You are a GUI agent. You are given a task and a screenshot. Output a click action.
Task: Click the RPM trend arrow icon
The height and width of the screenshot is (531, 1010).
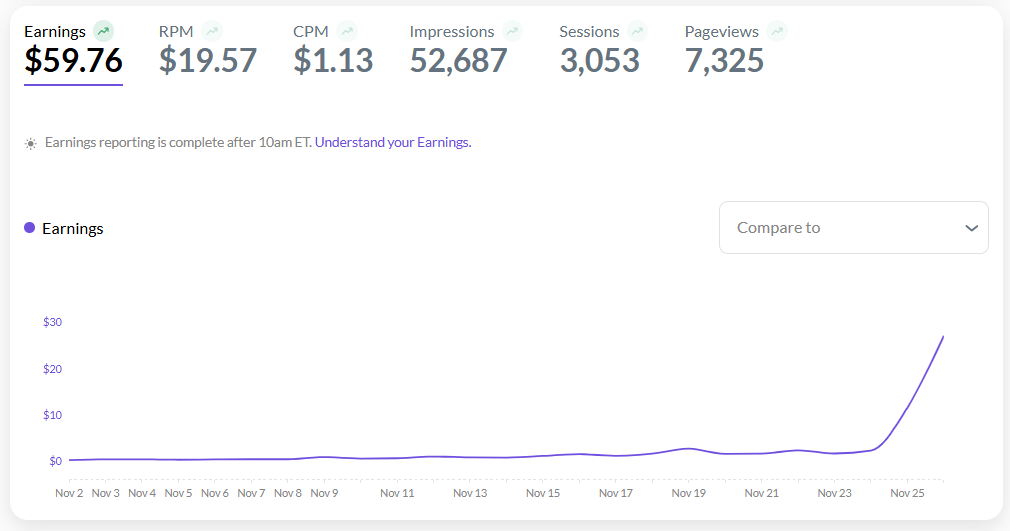(x=211, y=31)
